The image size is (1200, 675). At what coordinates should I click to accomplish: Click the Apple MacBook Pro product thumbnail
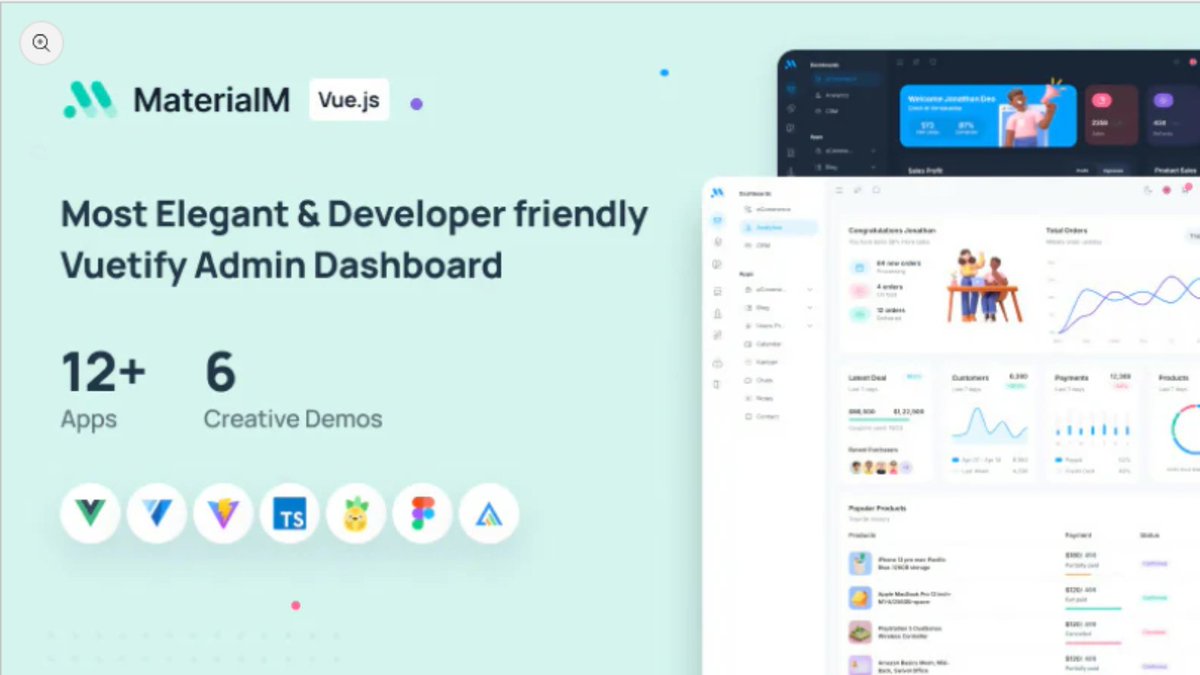(x=860, y=598)
